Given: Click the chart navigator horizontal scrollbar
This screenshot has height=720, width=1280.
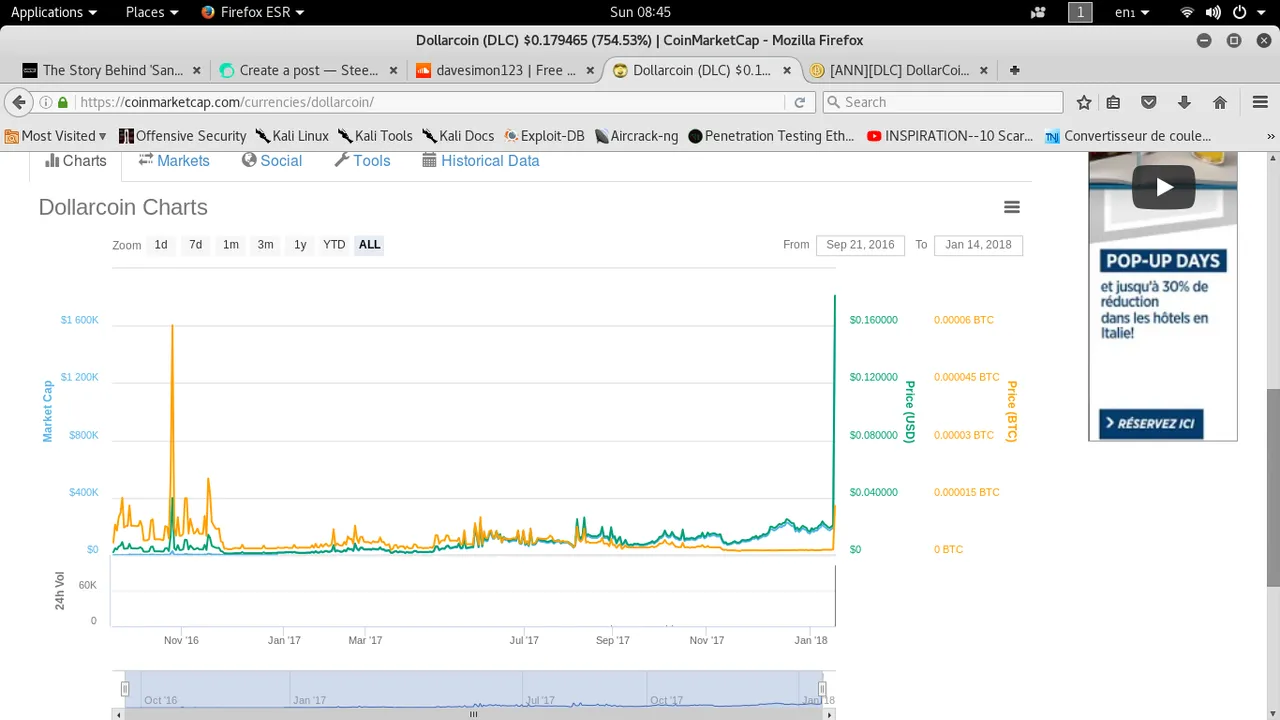Looking at the screenshot, I should 474,714.
